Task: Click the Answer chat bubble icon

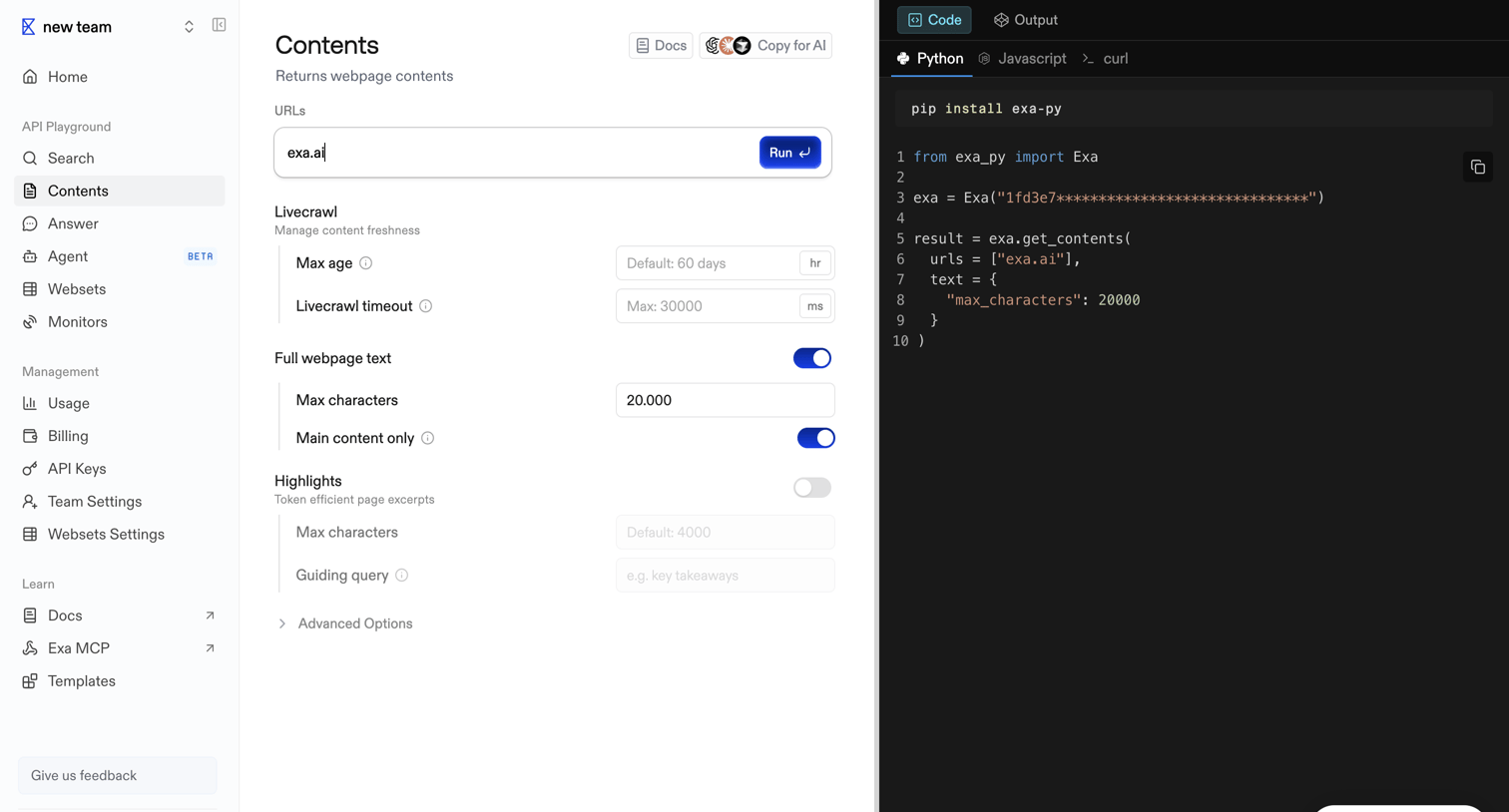Action: (x=30, y=223)
